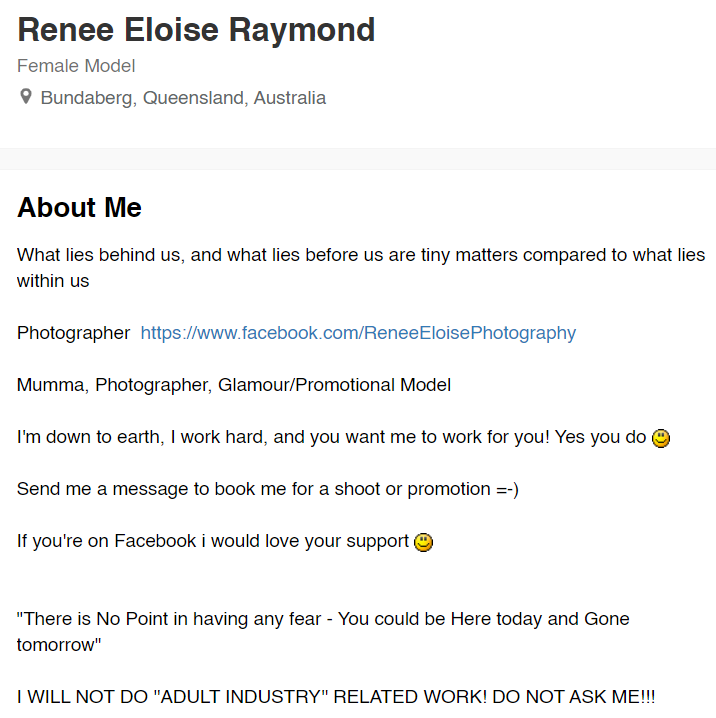Click the word 'Photographer' before the link
The image size is (716, 718).
click(x=73, y=333)
